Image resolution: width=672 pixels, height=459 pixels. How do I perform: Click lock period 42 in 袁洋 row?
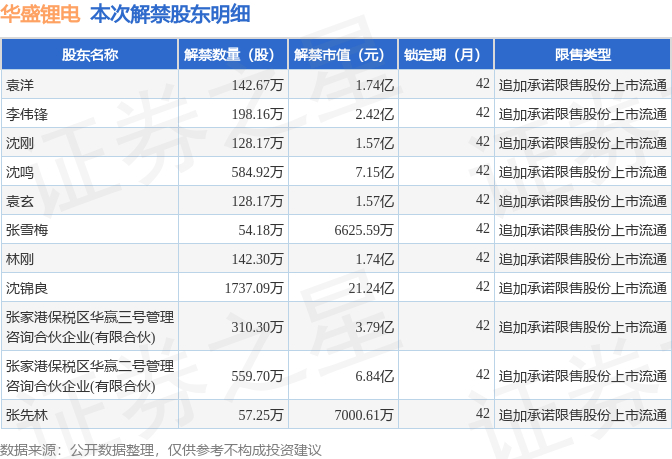coord(483,83)
